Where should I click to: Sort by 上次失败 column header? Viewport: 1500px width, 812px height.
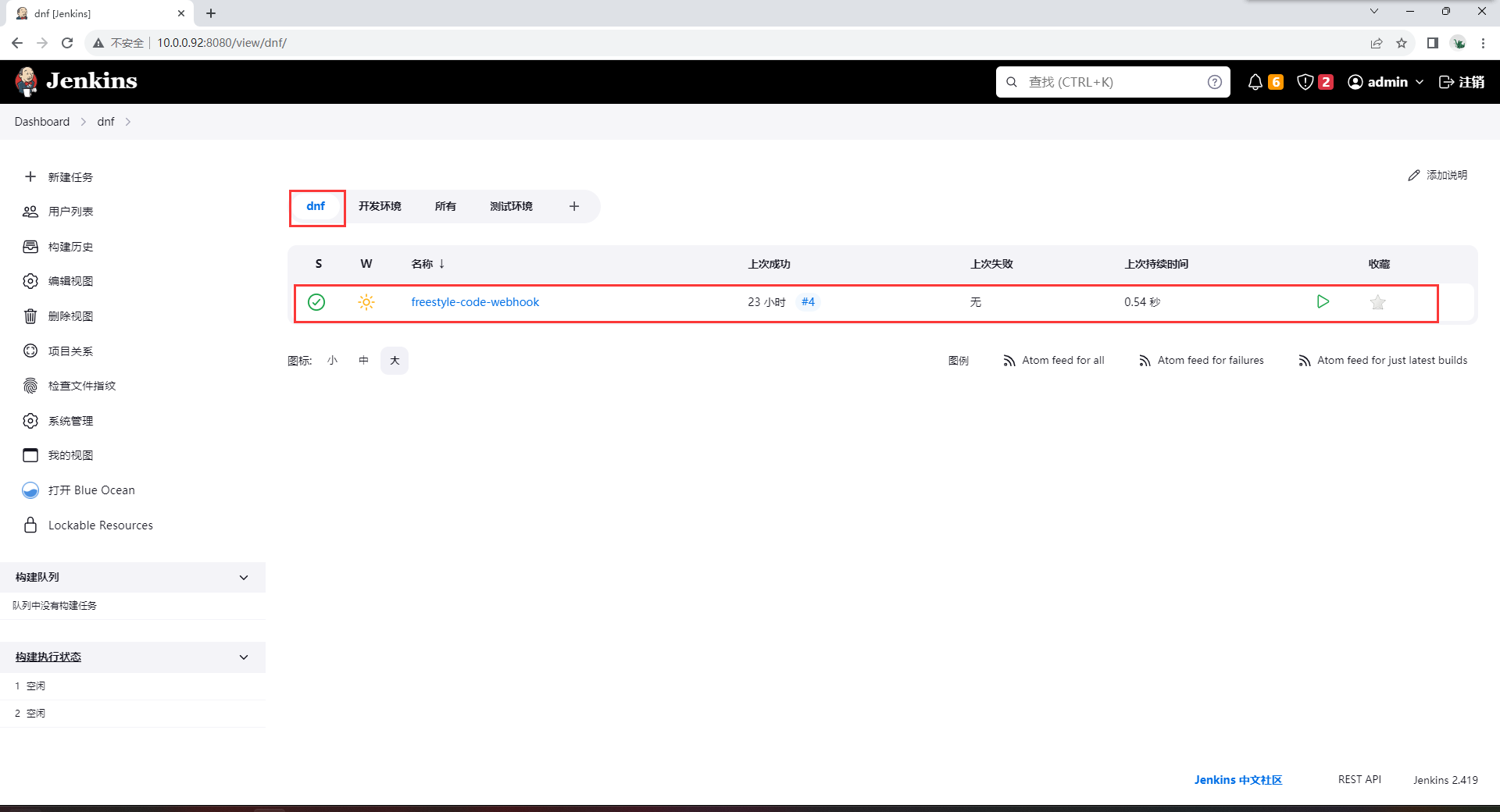(991, 264)
